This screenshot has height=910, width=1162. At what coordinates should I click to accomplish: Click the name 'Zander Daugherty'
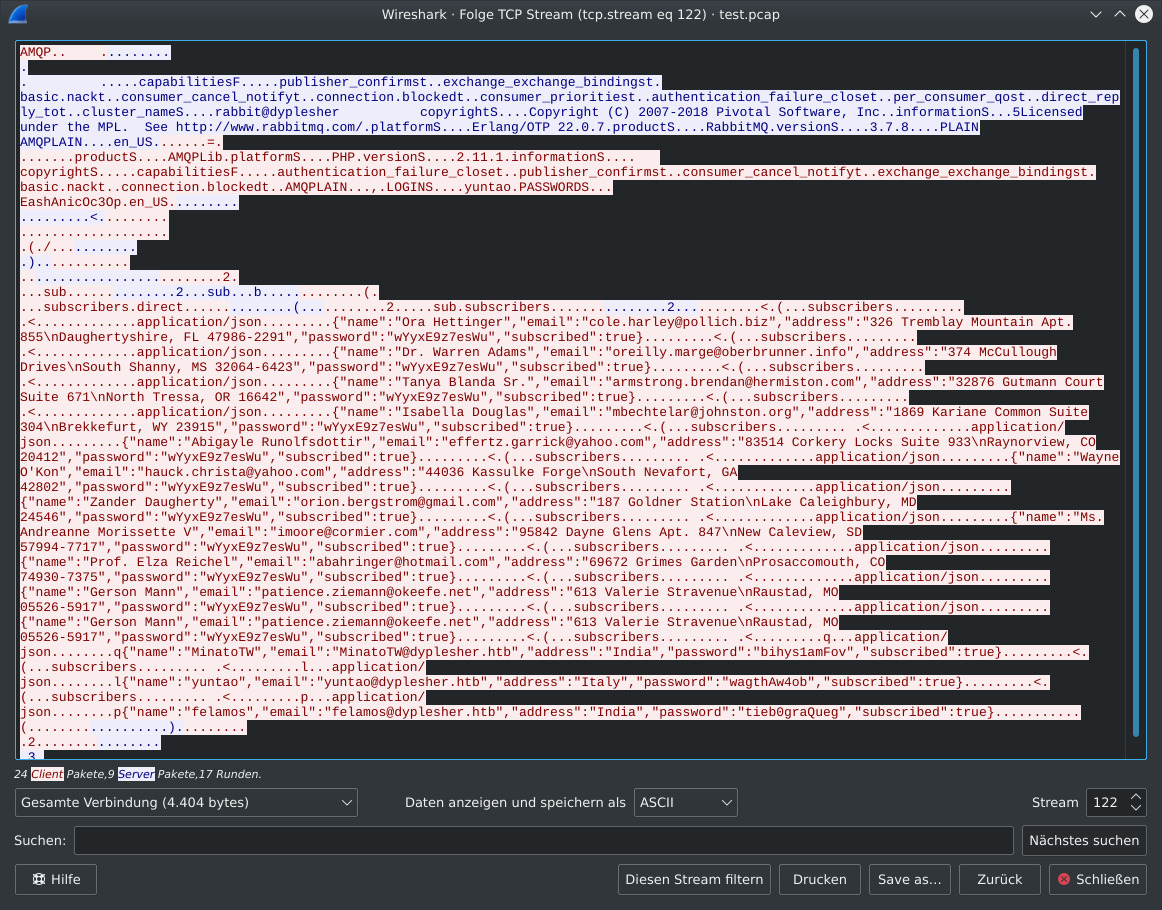tap(151, 502)
